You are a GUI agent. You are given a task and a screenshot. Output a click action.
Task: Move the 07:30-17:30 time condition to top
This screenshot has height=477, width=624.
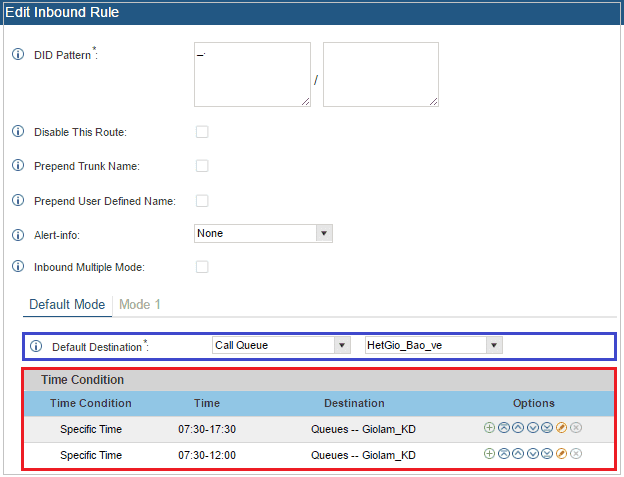[x=503, y=427]
